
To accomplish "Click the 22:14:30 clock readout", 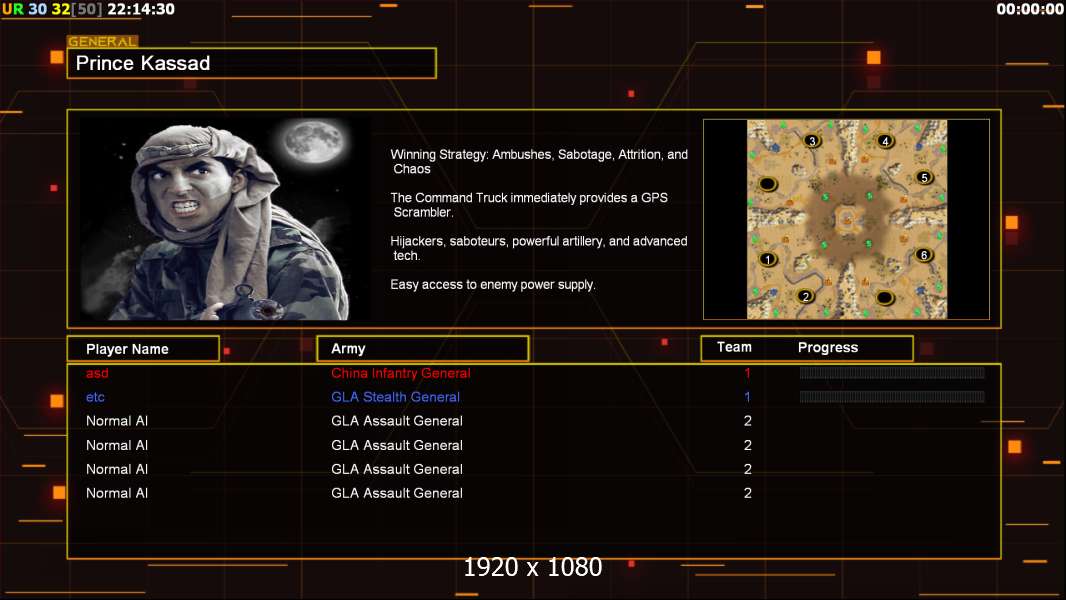I will (x=141, y=10).
